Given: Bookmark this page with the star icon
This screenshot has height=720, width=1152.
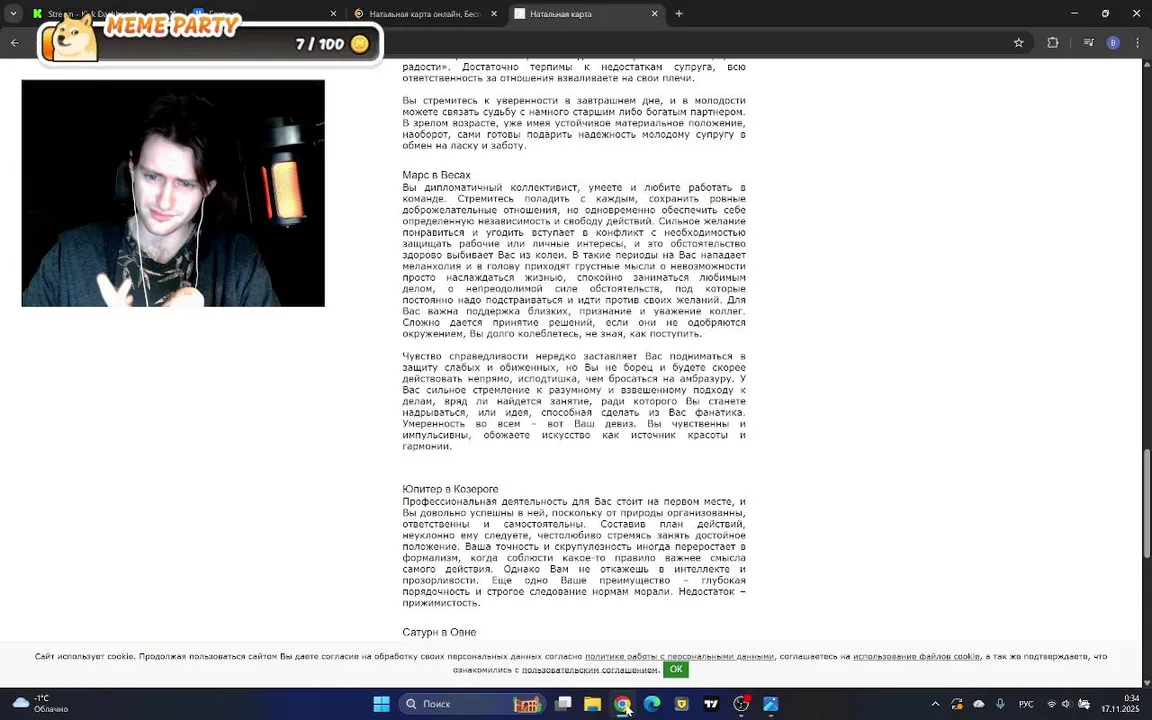Looking at the screenshot, I should [x=1018, y=43].
